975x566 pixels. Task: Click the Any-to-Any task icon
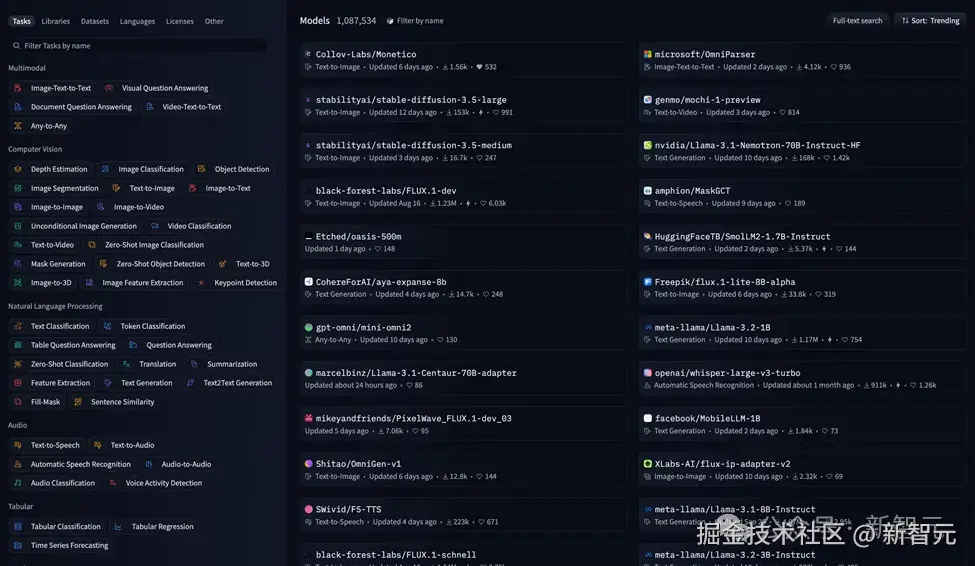click(18, 126)
